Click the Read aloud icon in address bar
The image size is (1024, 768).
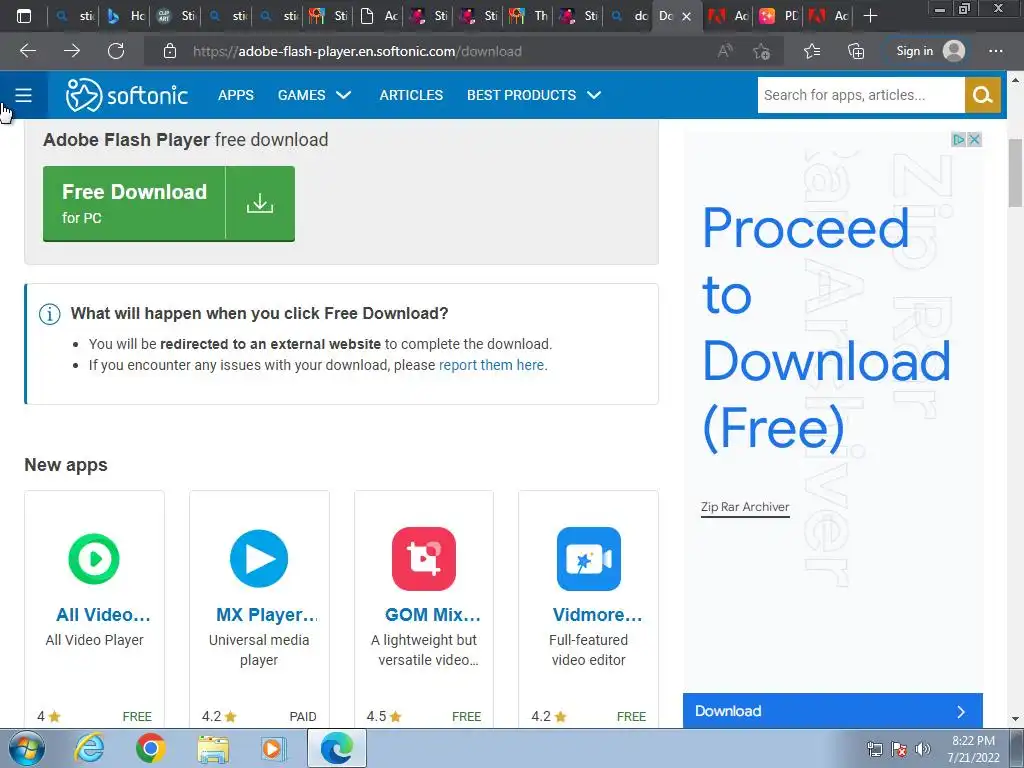click(x=725, y=51)
